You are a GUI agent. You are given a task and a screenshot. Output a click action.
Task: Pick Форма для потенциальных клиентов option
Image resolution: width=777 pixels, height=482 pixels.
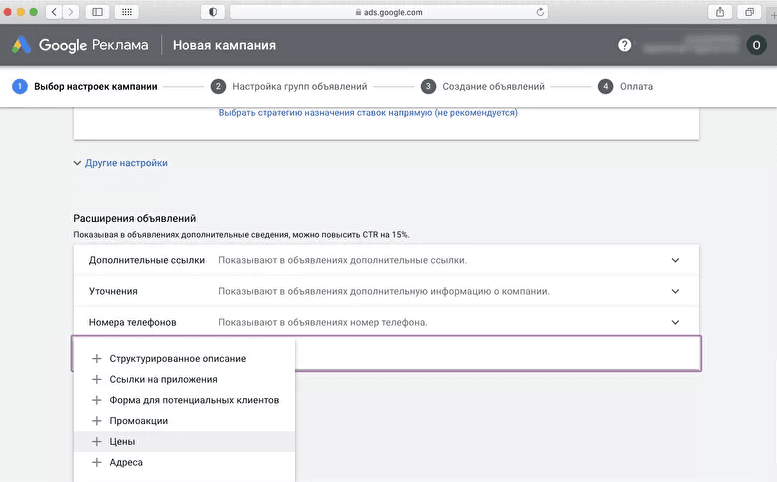184,400
